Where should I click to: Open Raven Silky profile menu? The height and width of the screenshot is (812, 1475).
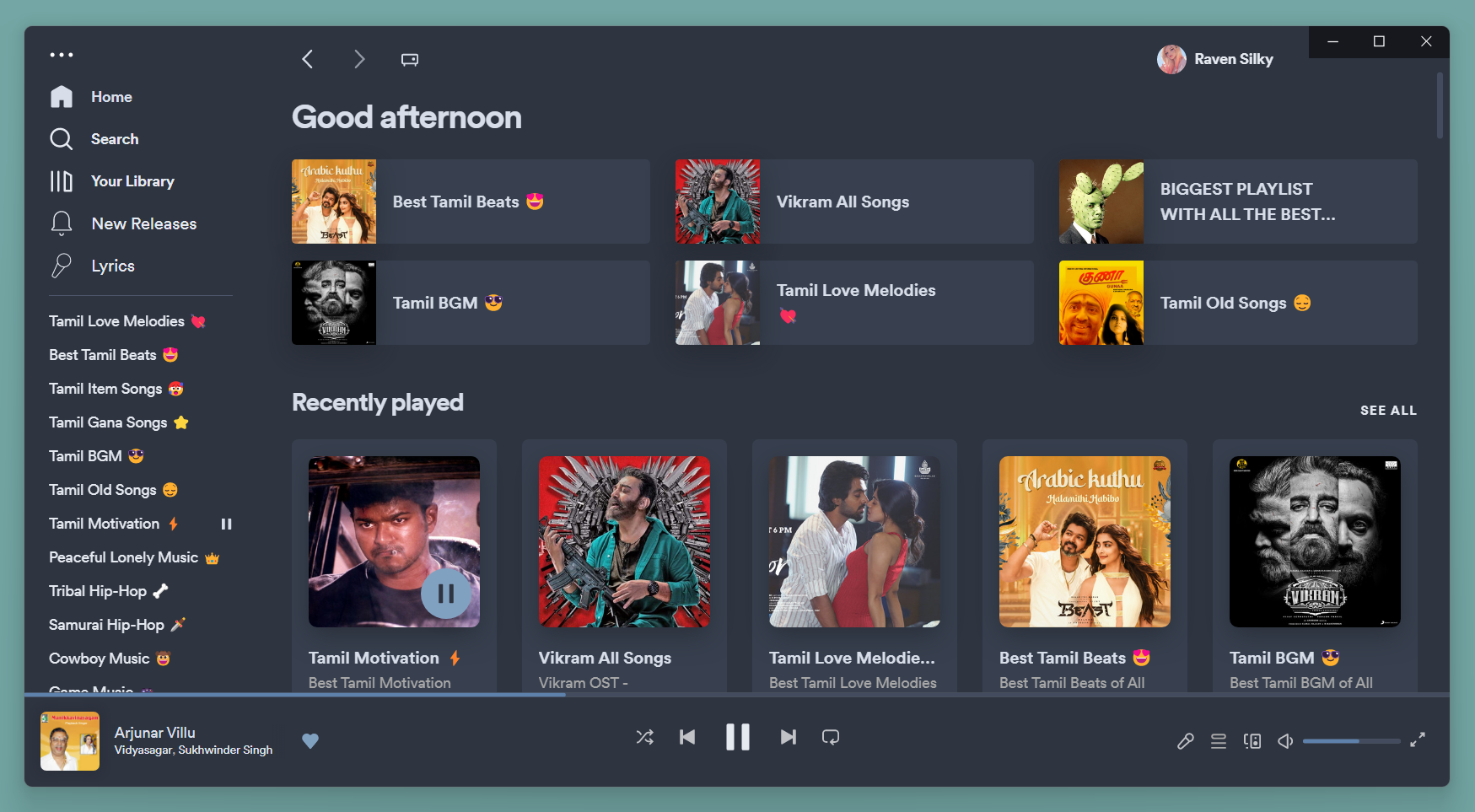click(1215, 59)
